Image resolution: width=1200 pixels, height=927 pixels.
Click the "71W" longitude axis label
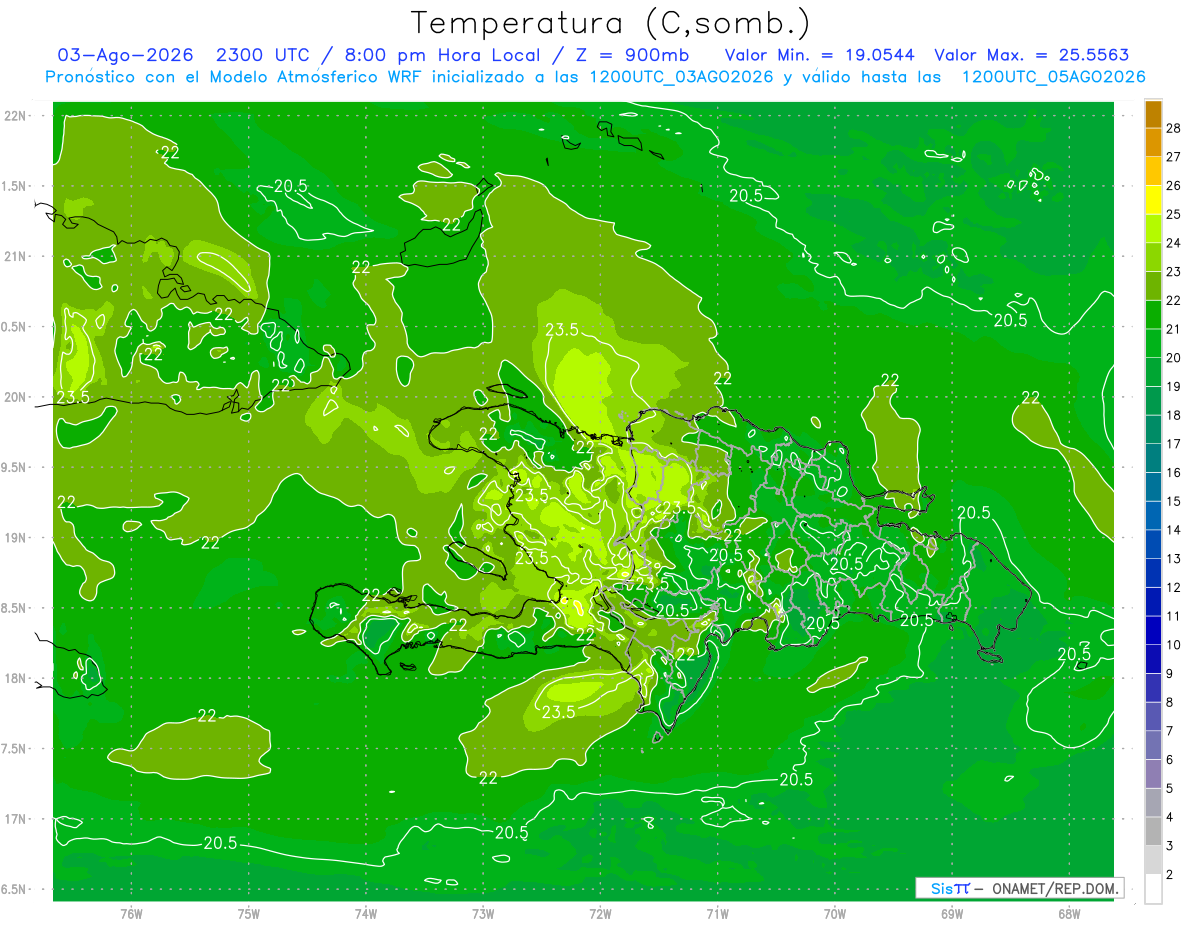click(x=717, y=913)
